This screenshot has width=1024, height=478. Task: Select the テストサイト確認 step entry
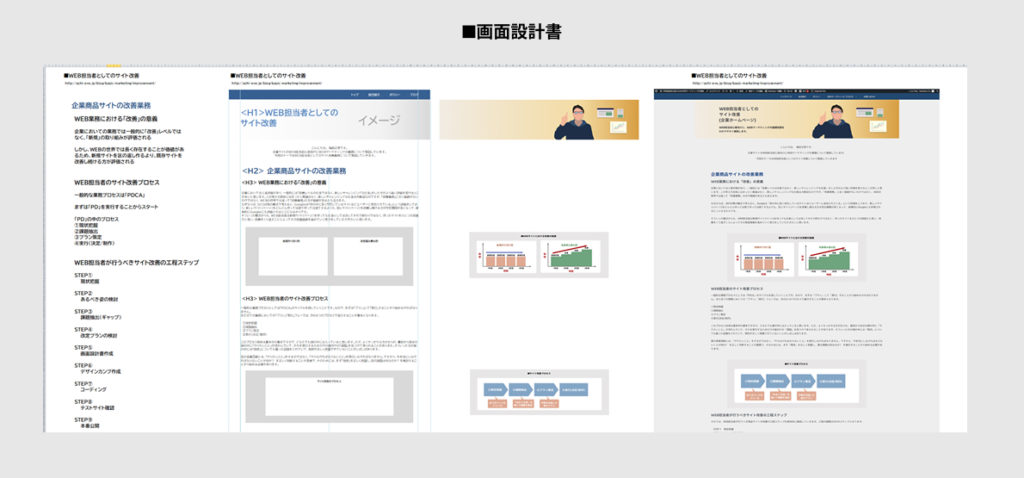97,407
